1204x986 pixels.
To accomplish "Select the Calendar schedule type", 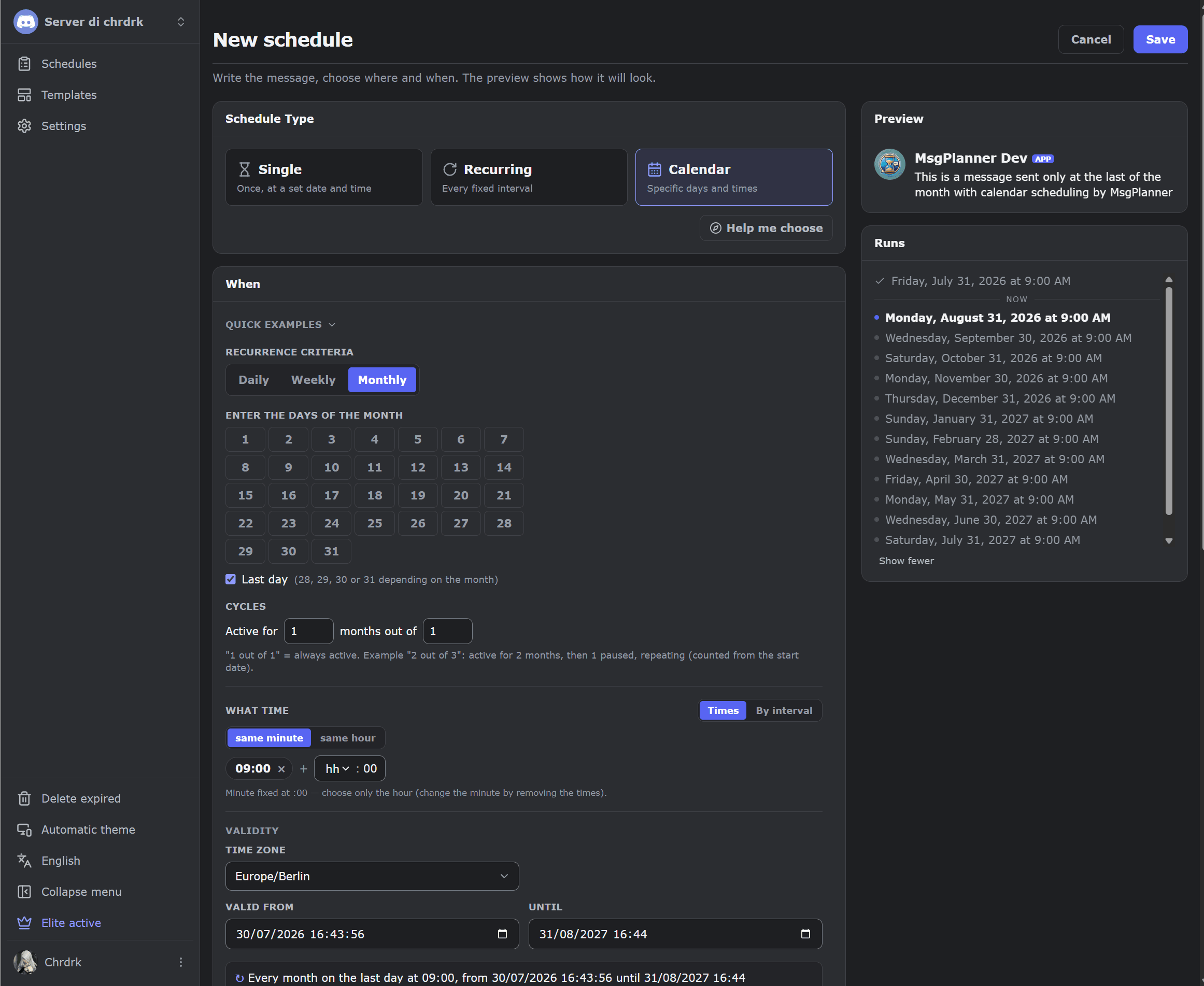I will point(733,177).
